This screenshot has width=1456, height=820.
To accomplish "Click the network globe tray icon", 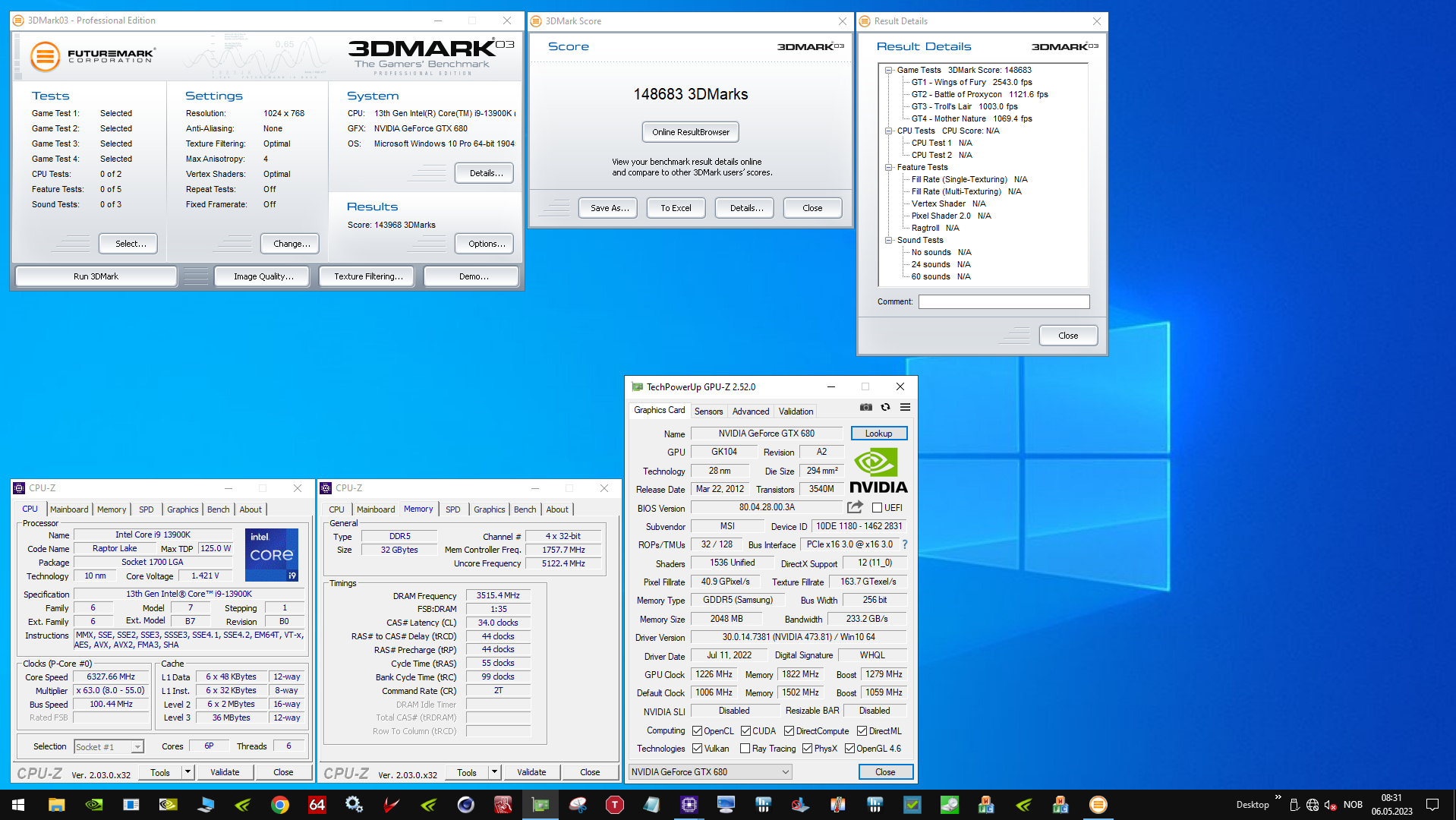I will point(1313,805).
